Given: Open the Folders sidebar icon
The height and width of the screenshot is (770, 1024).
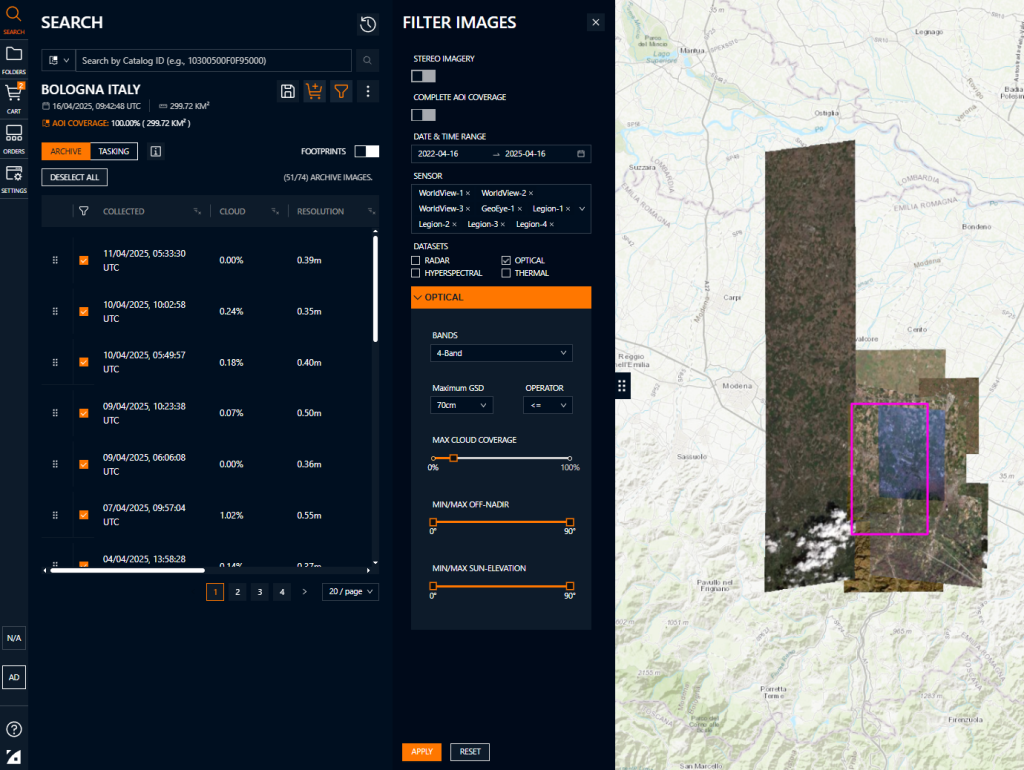Looking at the screenshot, I should 14,56.
